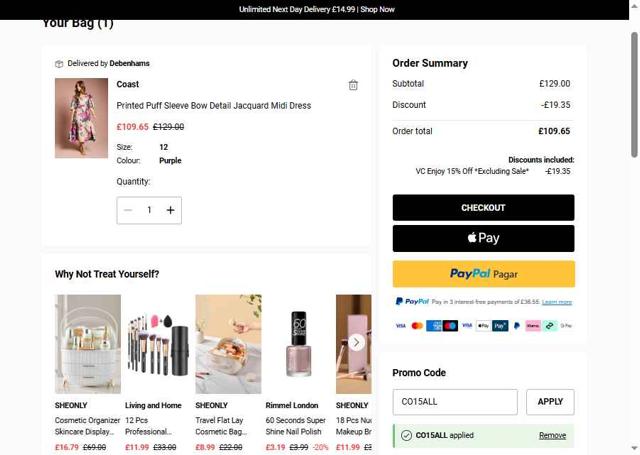Screen dimensions: 640x455
Task: Pay with the yellow PayPal Pagar button
Action: point(483,274)
